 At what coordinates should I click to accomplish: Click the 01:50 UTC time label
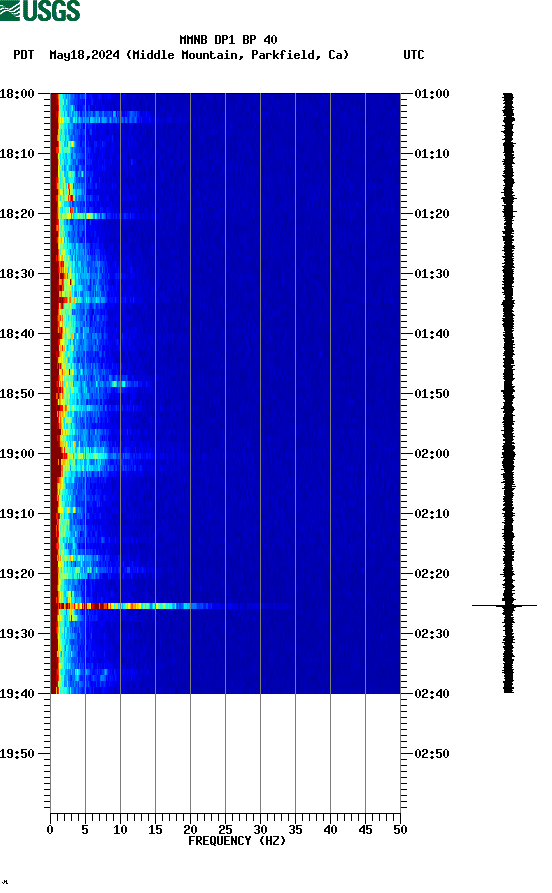pos(432,394)
